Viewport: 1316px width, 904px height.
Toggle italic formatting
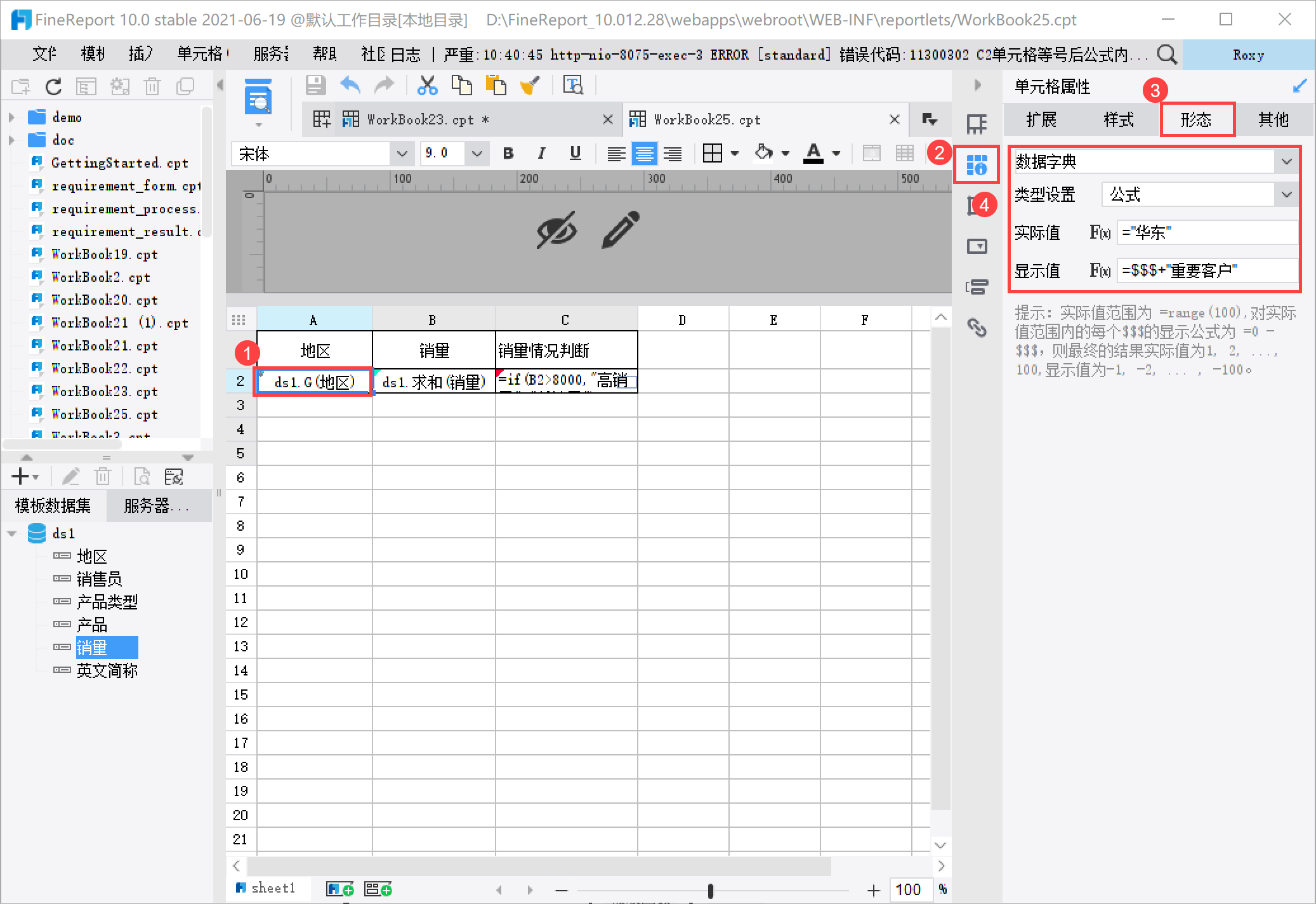pos(541,154)
